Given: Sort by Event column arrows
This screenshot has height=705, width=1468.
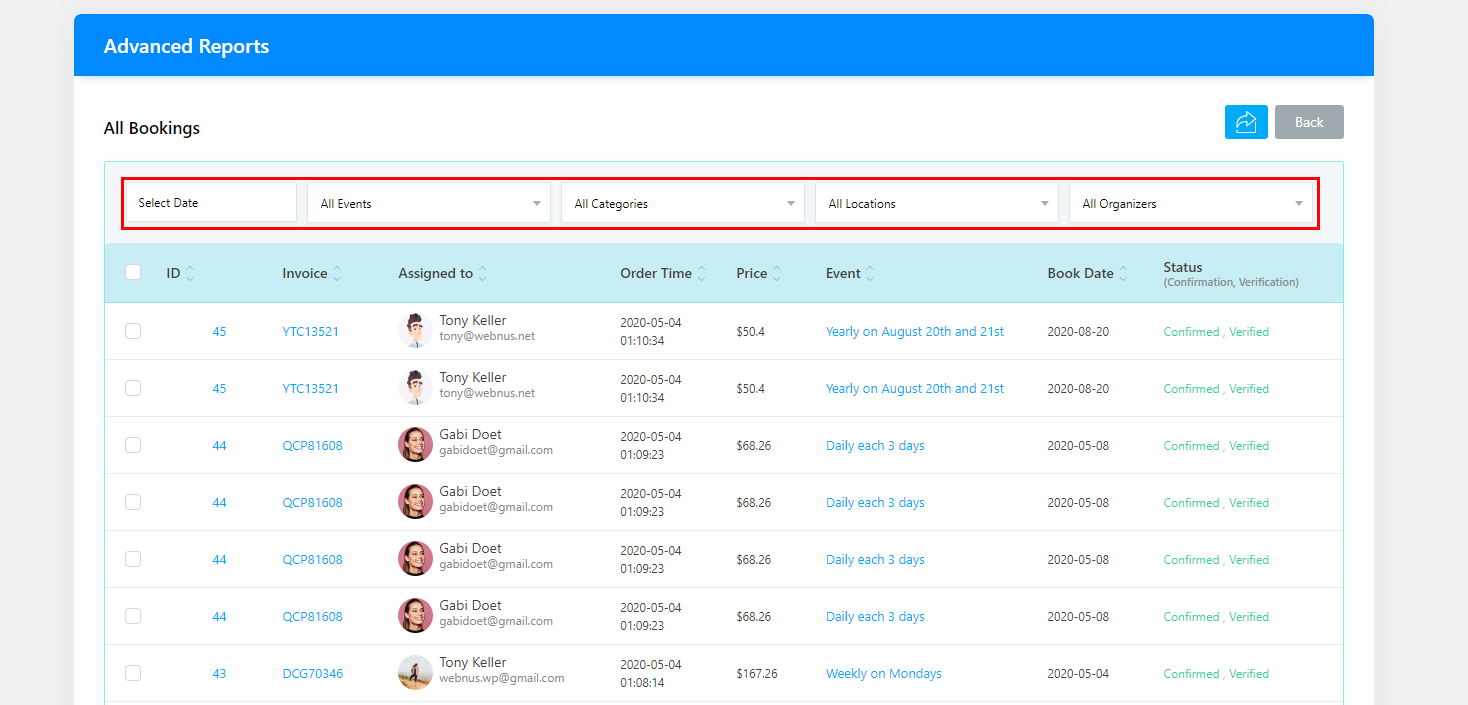Looking at the screenshot, I should (870, 273).
